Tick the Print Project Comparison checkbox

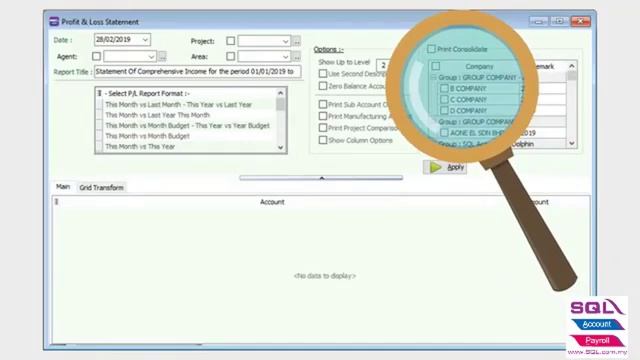coord(323,128)
